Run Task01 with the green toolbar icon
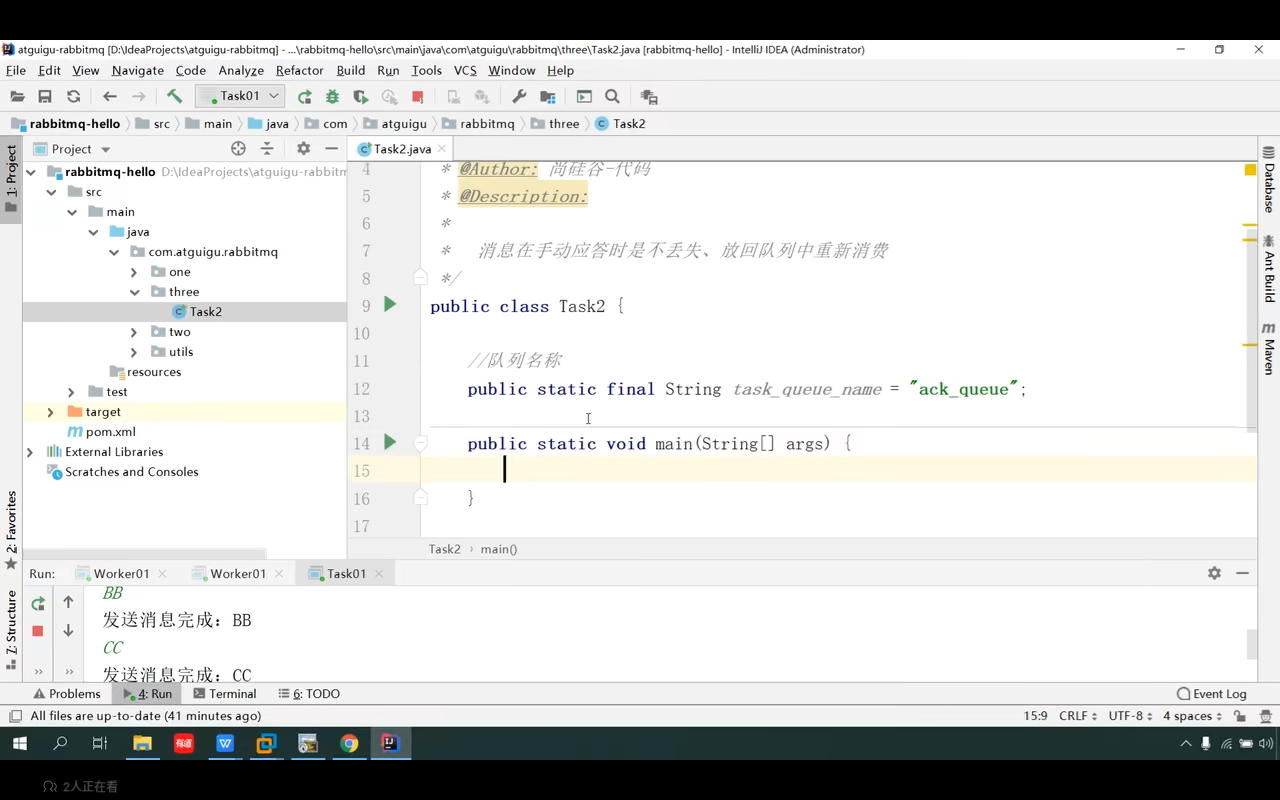Screen dimensions: 1280x800 305,97
